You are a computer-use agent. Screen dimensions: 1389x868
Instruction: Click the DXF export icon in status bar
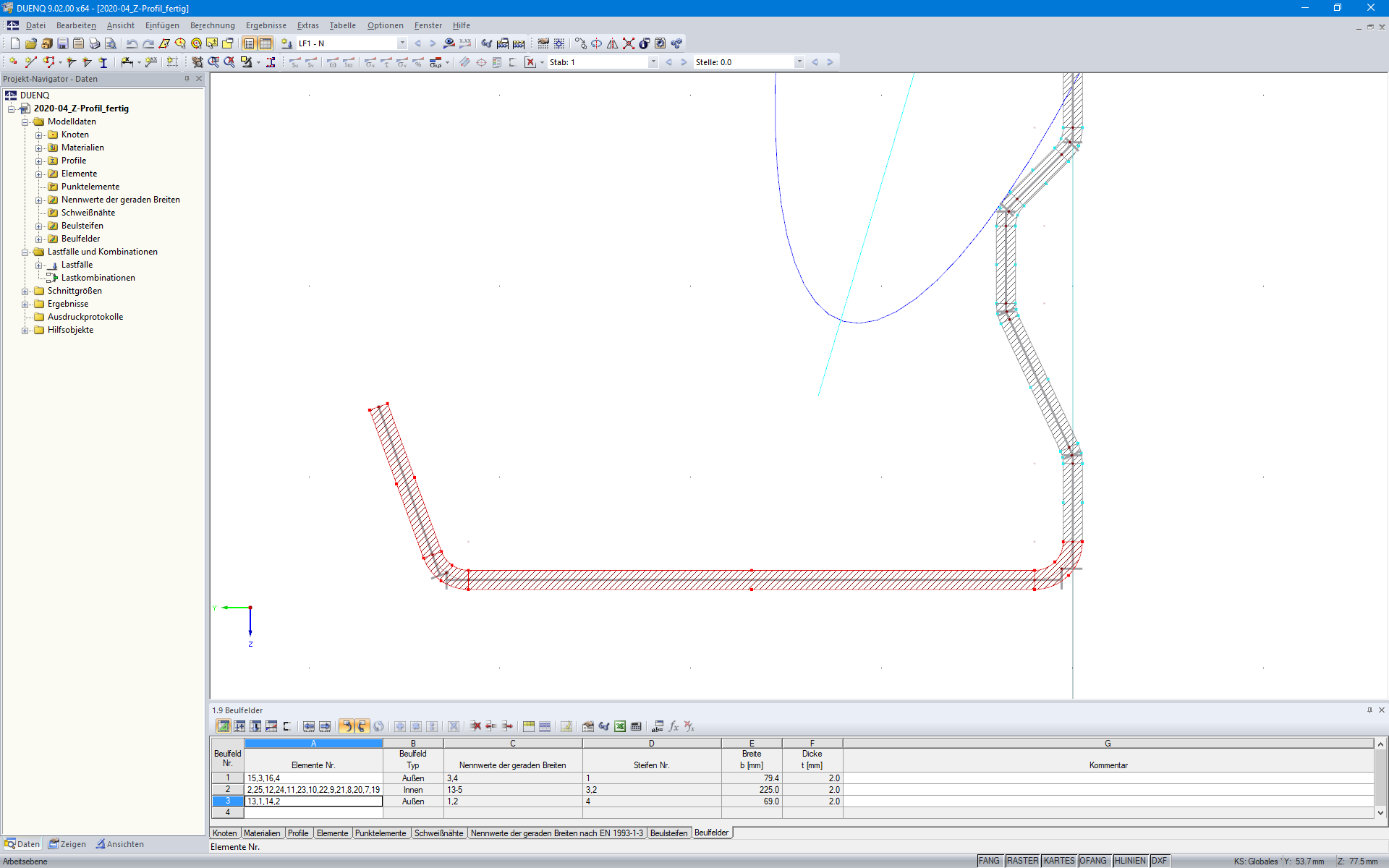(1163, 860)
